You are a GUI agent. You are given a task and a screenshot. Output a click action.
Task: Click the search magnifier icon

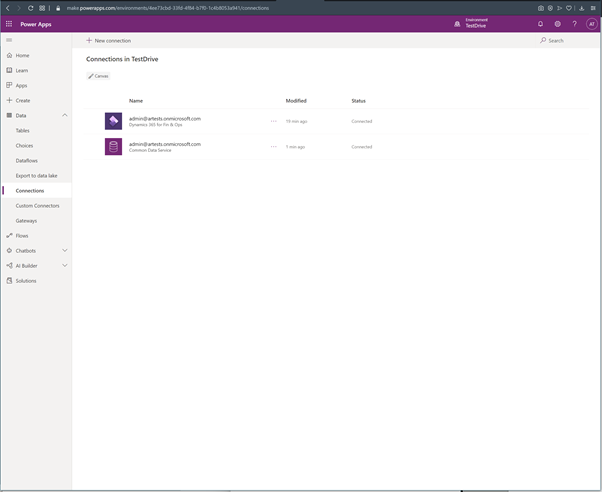point(543,40)
